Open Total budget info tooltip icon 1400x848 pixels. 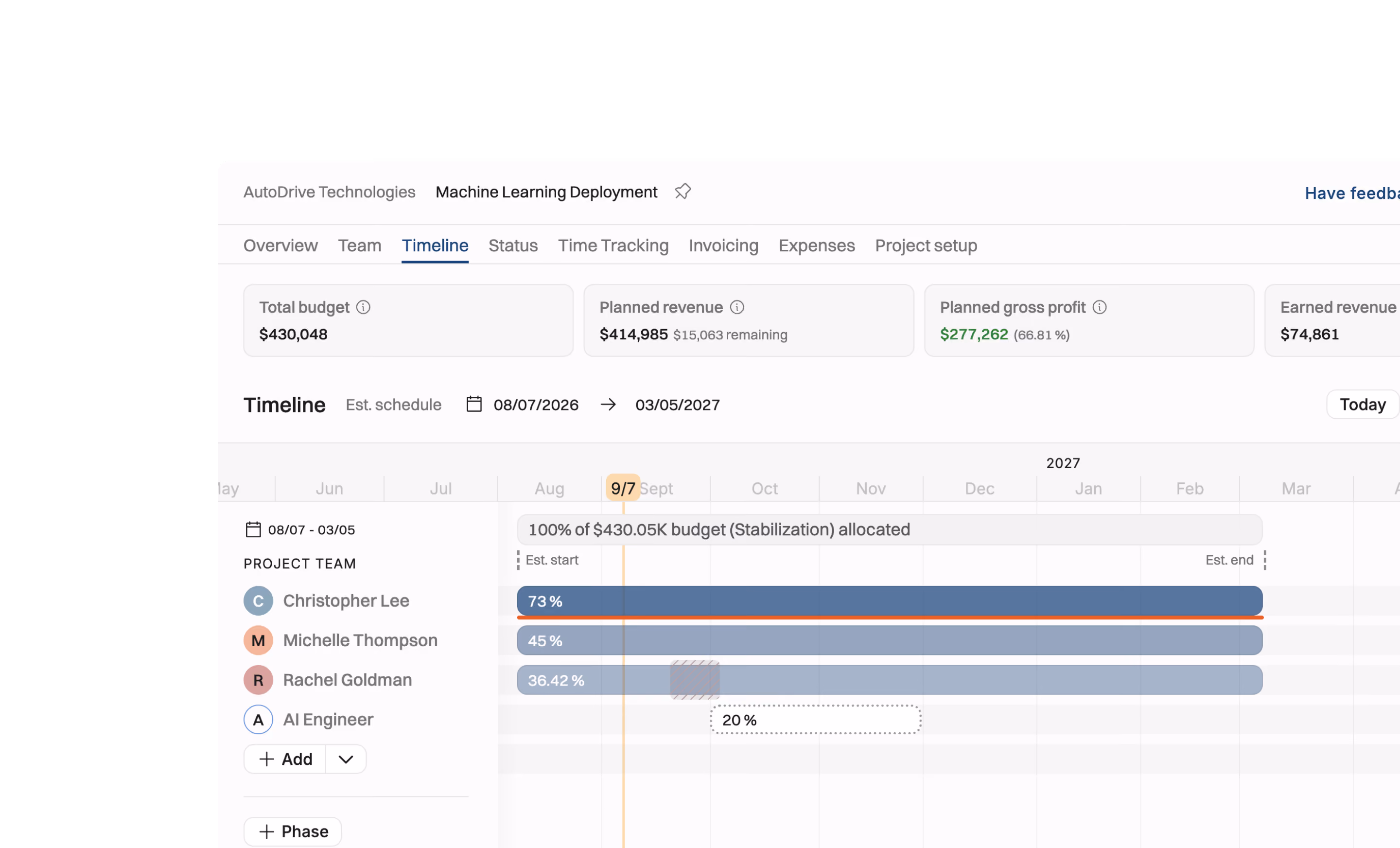coord(363,307)
